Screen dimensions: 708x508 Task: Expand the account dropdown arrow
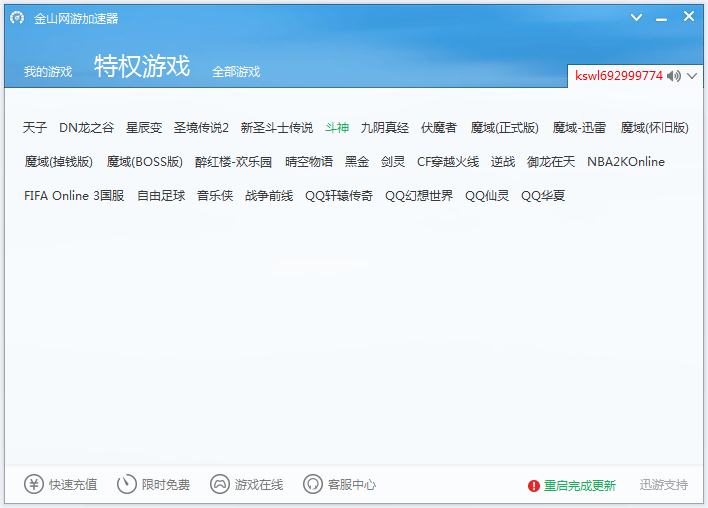click(x=692, y=76)
